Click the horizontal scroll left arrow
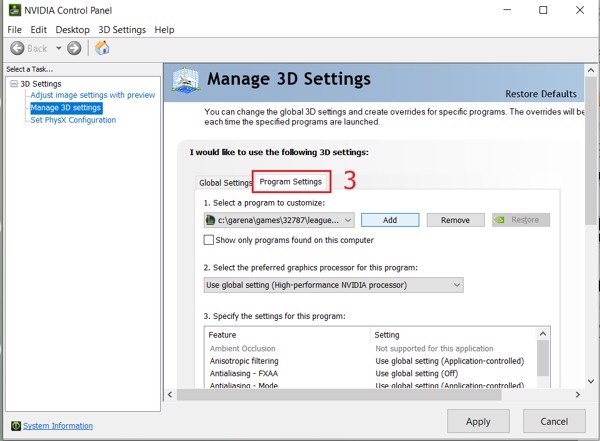This screenshot has width=600, height=441. click(x=170, y=395)
